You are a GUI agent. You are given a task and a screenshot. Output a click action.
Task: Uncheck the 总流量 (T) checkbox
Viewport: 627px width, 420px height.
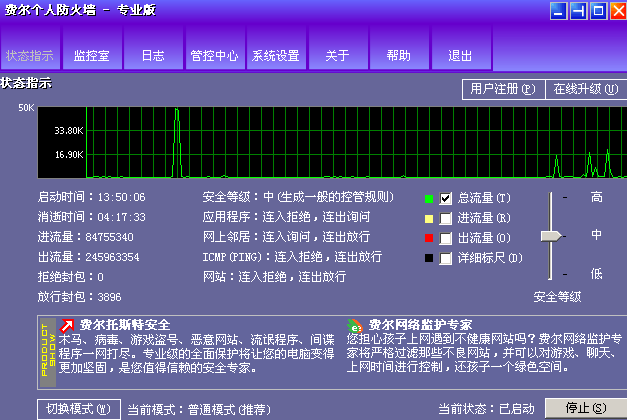tap(445, 198)
